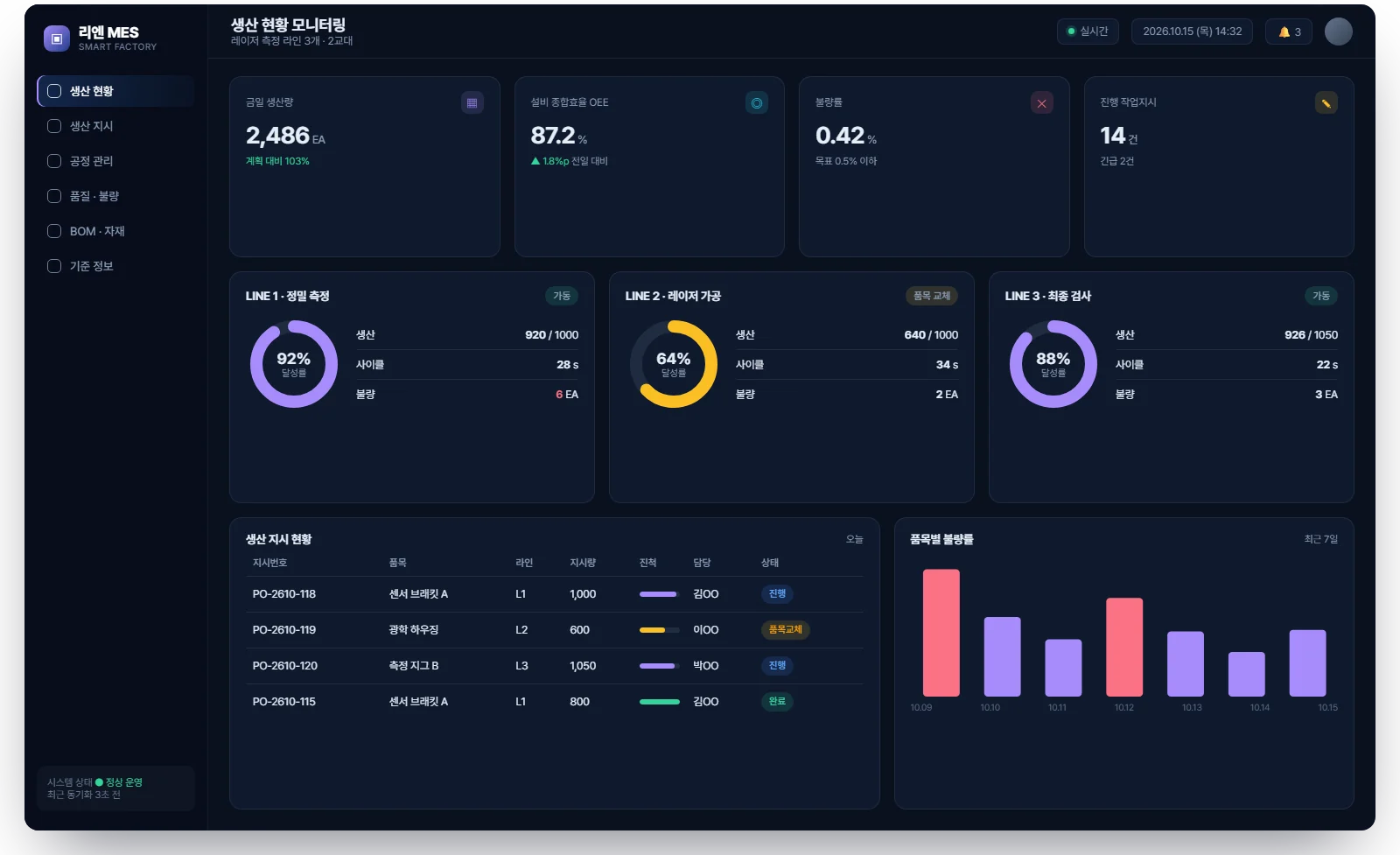Click the 지시번호 column header

click(269, 563)
